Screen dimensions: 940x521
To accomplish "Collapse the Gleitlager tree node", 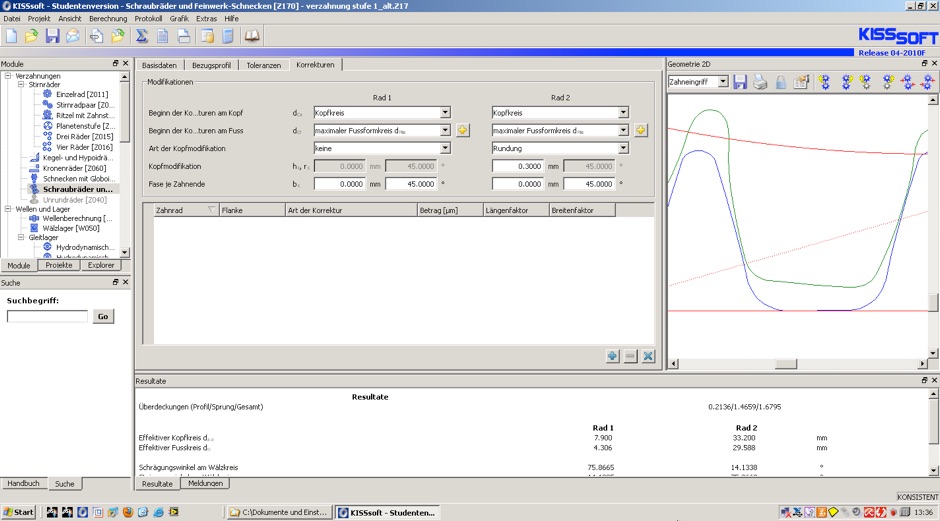I will click(x=21, y=237).
